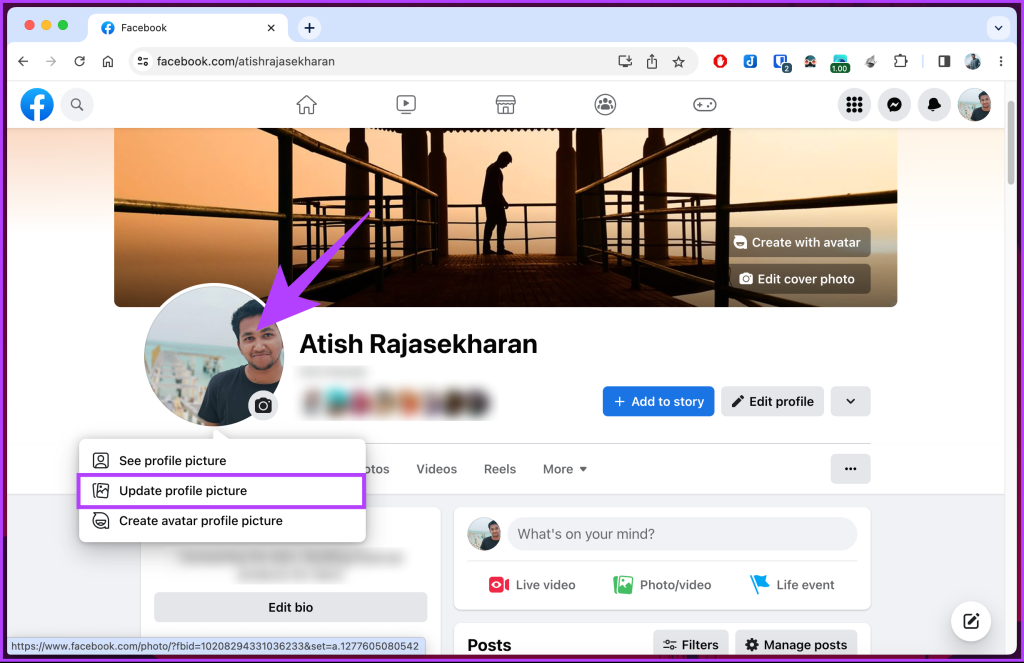Viewport: 1024px width, 663px height.
Task: Open Facebook Messenger
Action: tap(894, 104)
